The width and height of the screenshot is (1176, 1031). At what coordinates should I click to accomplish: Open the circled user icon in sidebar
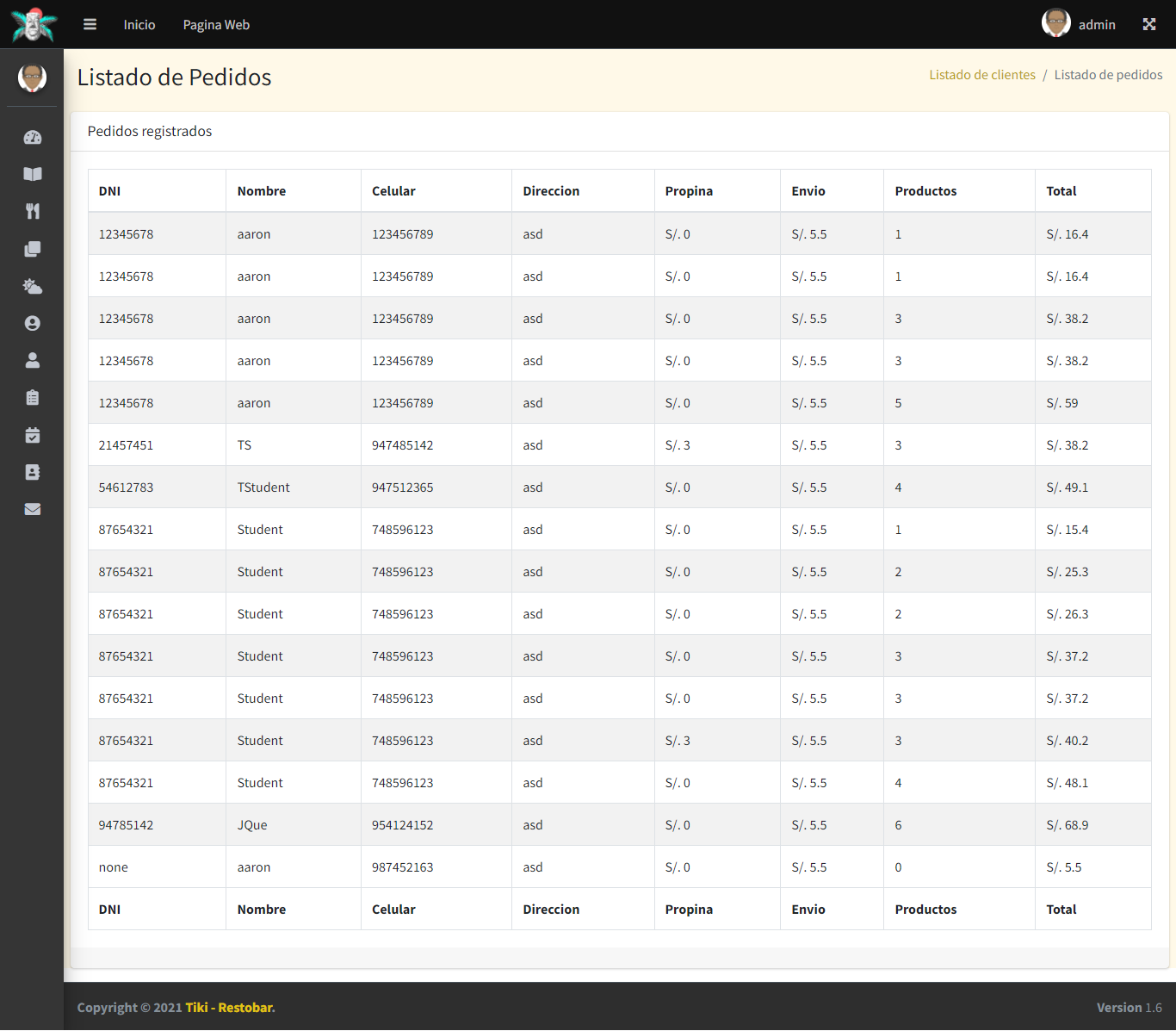point(33,323)
